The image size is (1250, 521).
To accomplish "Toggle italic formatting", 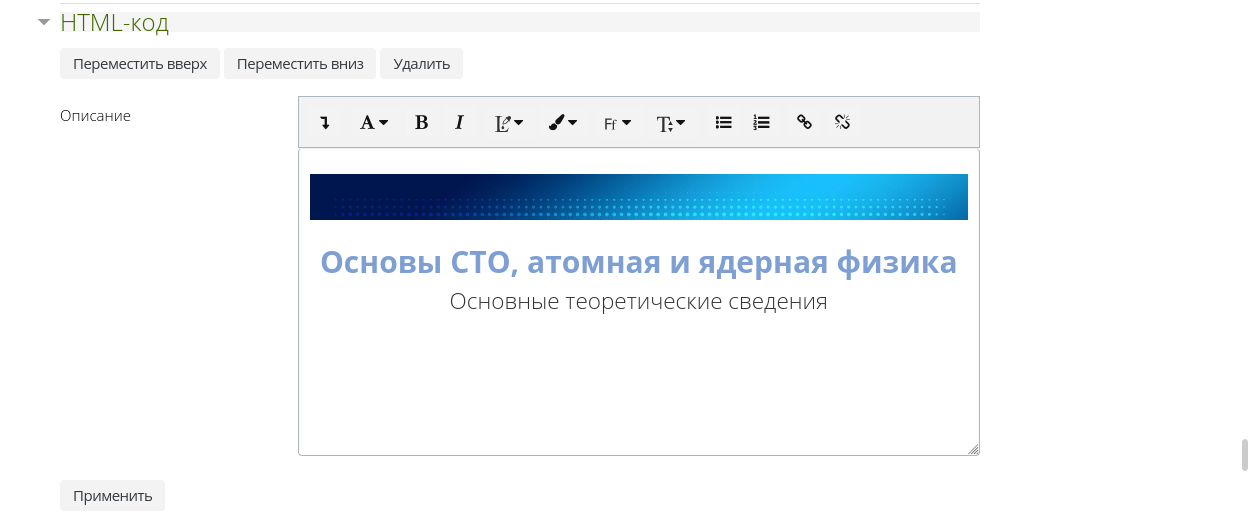I will (460, 123).
